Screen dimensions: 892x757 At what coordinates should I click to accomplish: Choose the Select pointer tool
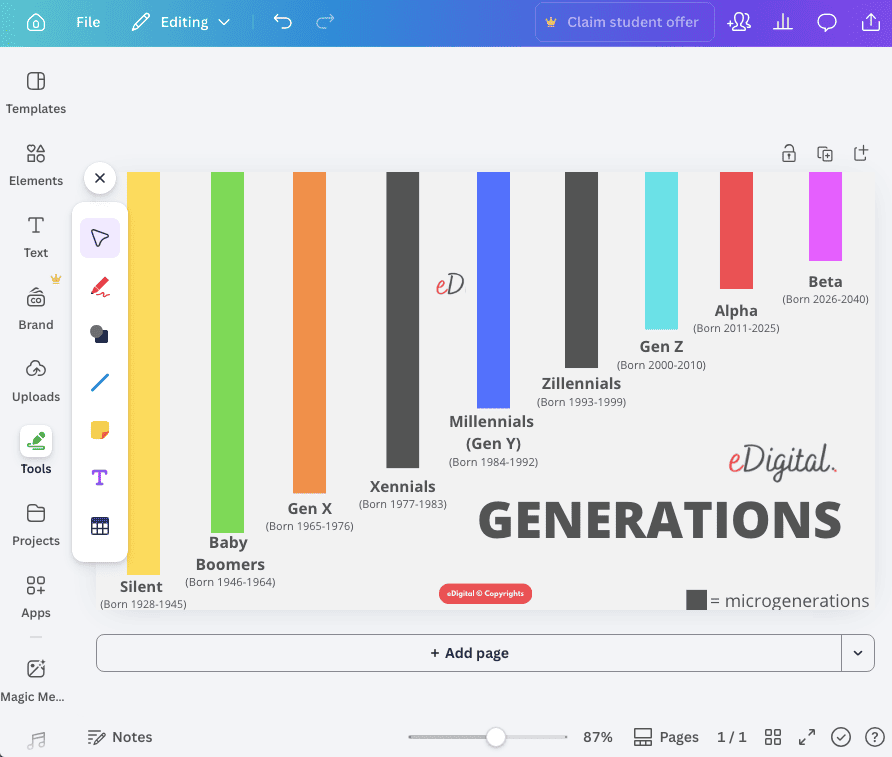pos(100,238)
